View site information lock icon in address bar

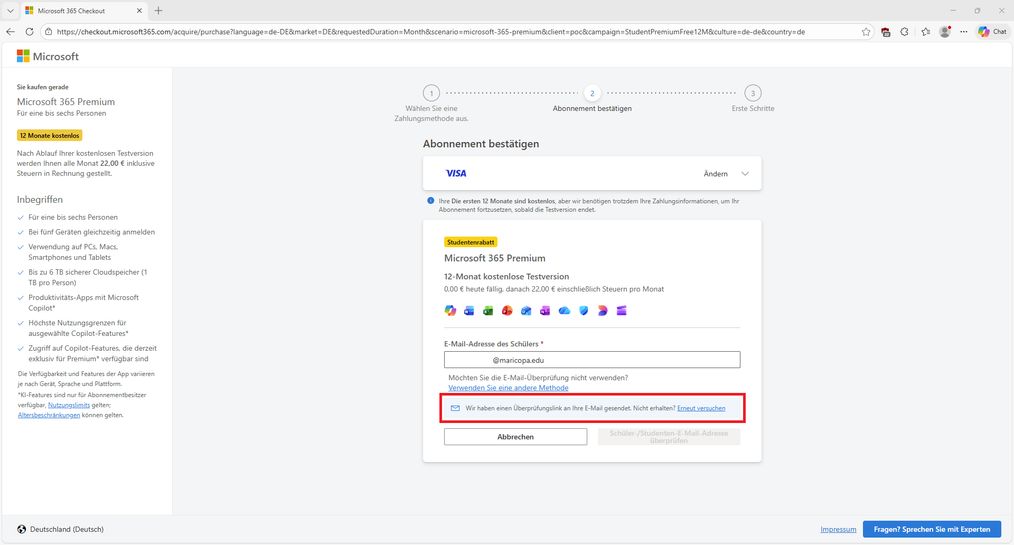(x=49, y=32)
